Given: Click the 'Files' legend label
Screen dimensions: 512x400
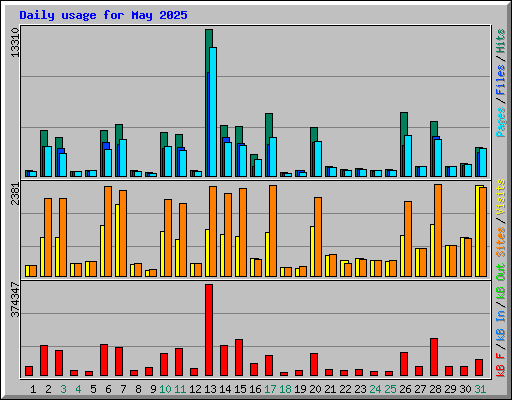Looking at the screenshot, I should pos(501,80).
